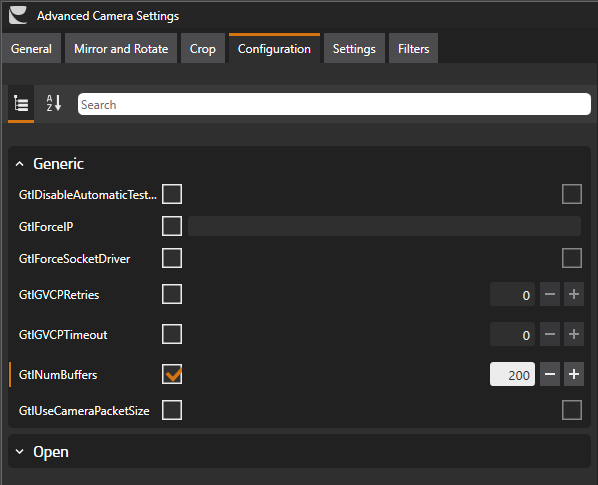
Task: Tick the GtlUseCameraPacketSize value checkbox on right
Action: [572, 410]
